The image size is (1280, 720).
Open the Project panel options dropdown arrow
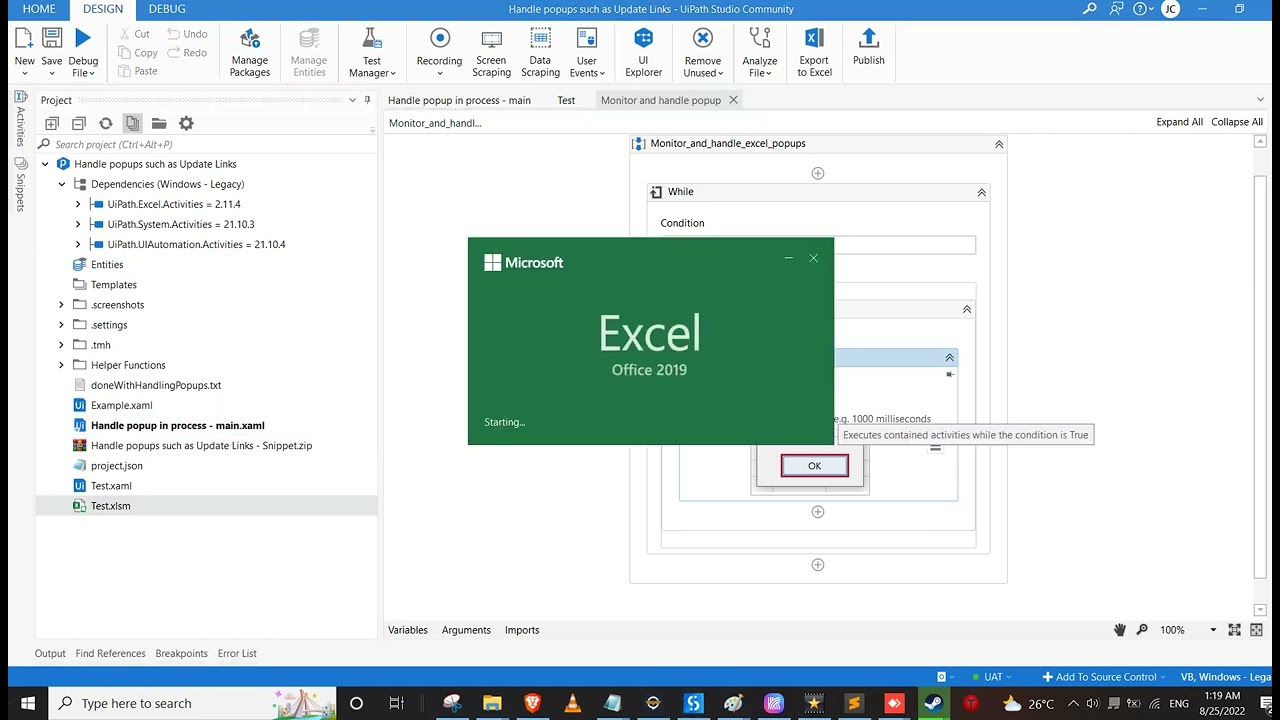(x=352, y=100)
